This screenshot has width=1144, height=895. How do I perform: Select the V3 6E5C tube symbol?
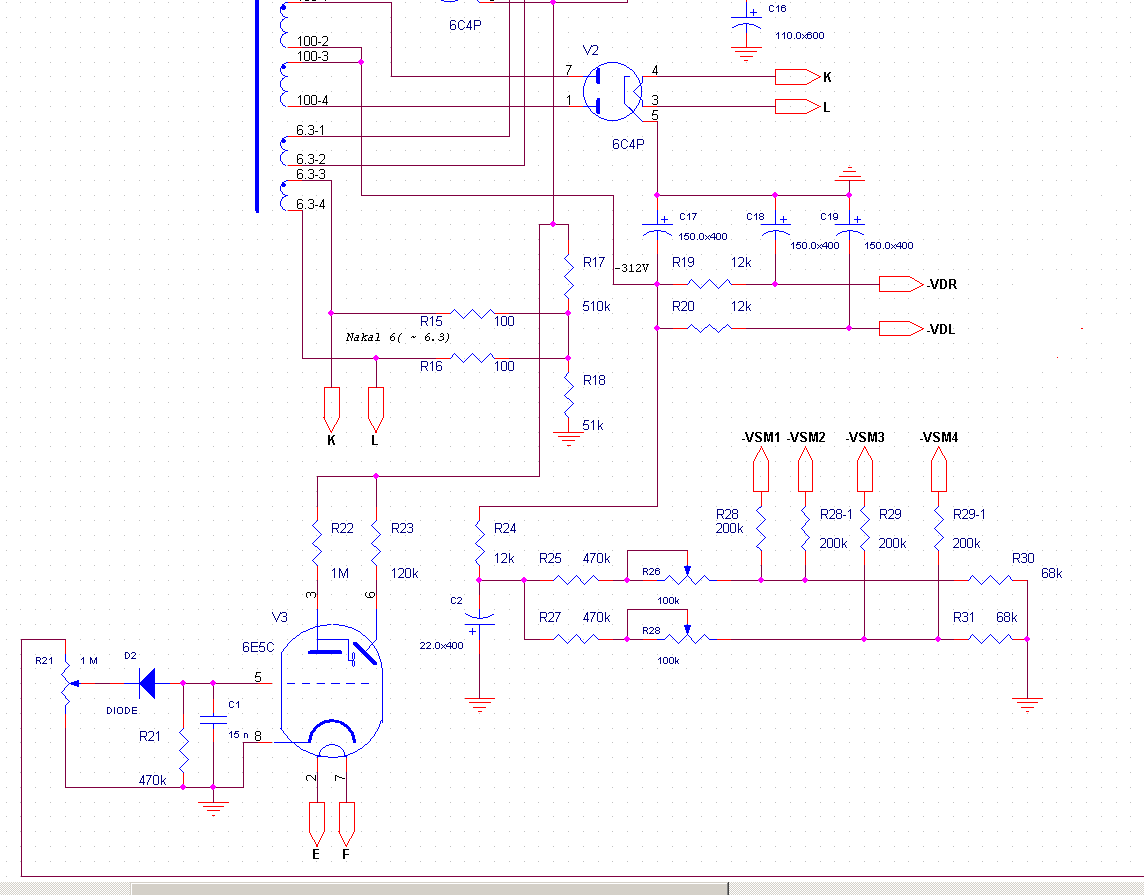coord(330,690)
